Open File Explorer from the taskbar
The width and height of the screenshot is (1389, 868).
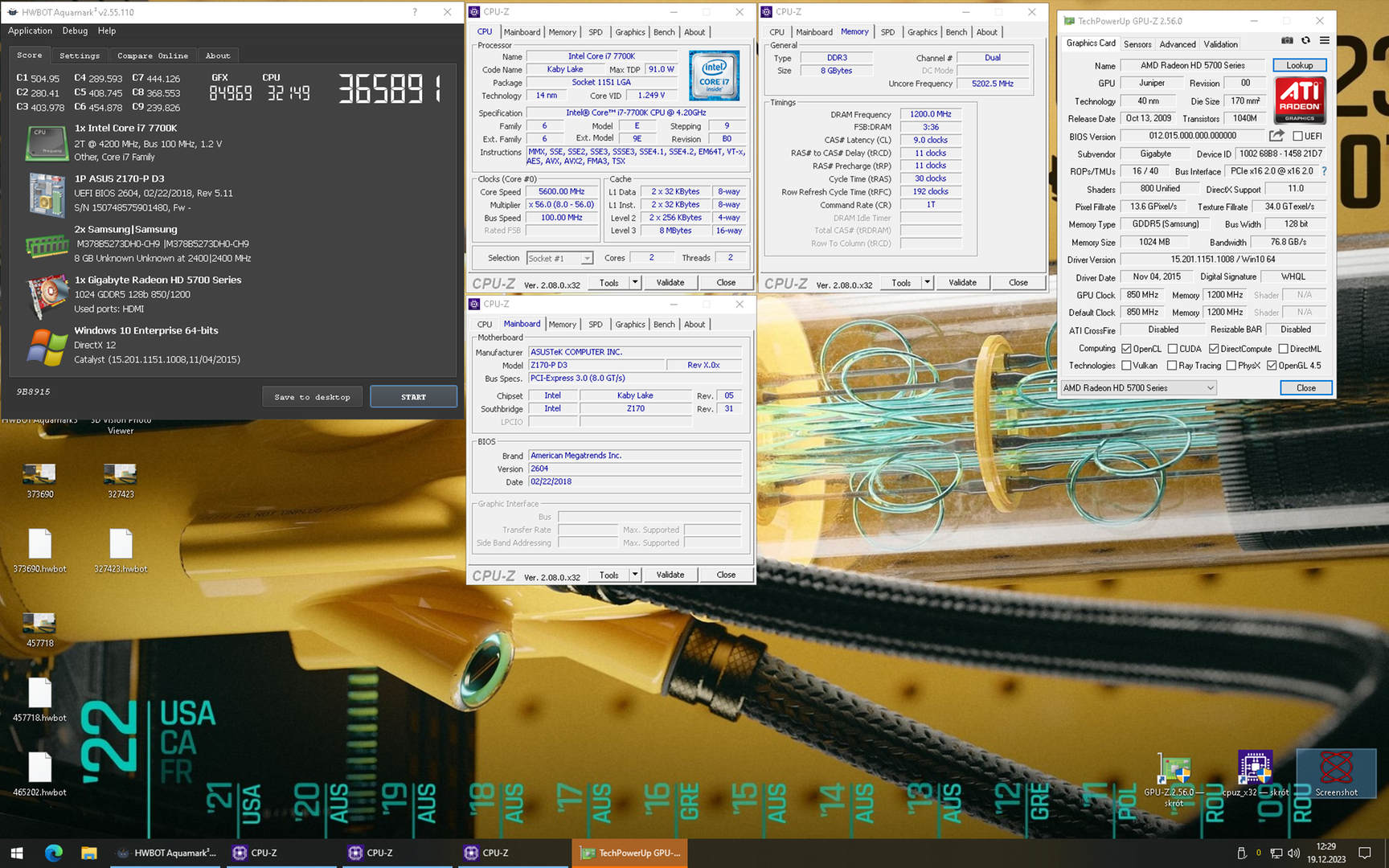tap(88, 853)
